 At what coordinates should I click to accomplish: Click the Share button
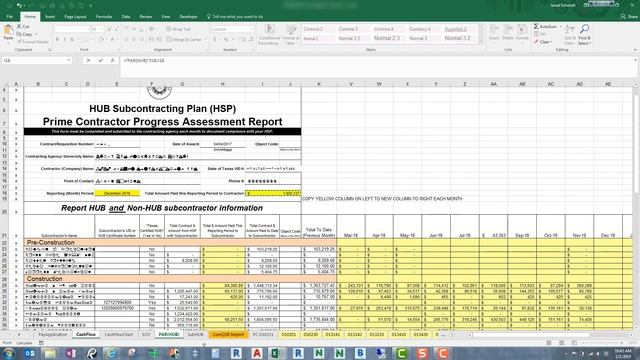click(629, 17)
